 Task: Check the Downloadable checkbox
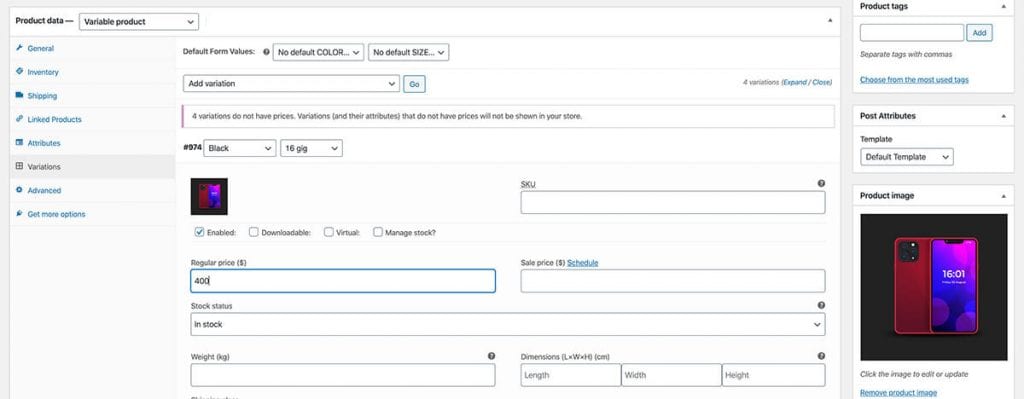(254, 232)
